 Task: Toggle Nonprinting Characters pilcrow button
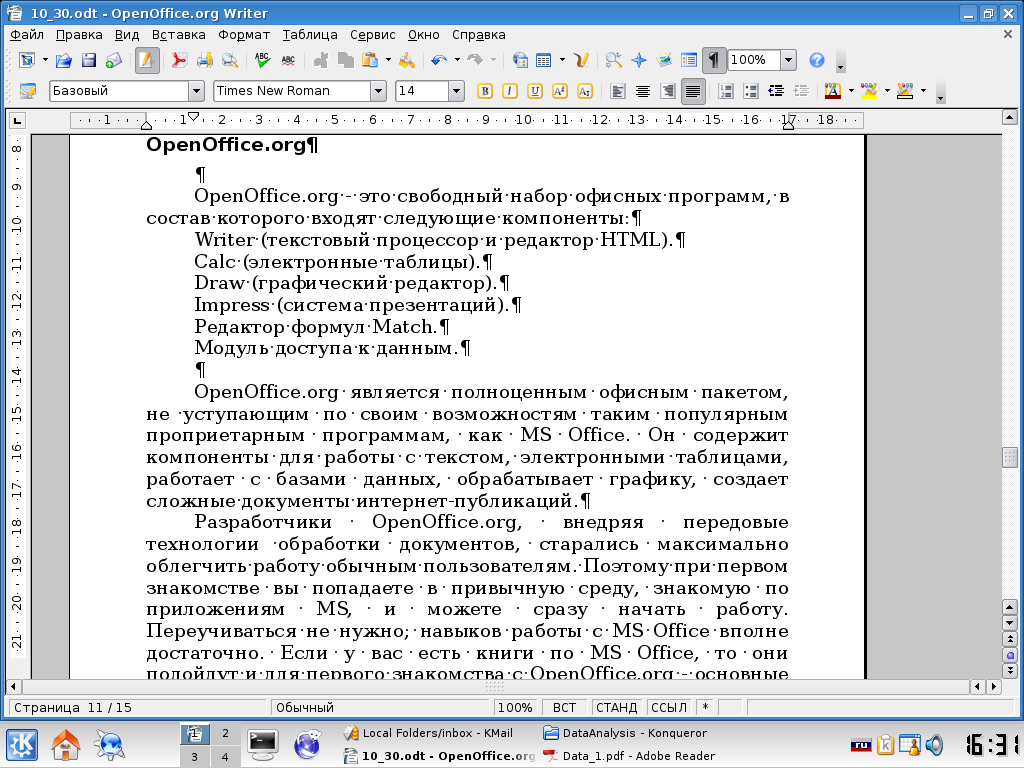[x=714, y=61]
